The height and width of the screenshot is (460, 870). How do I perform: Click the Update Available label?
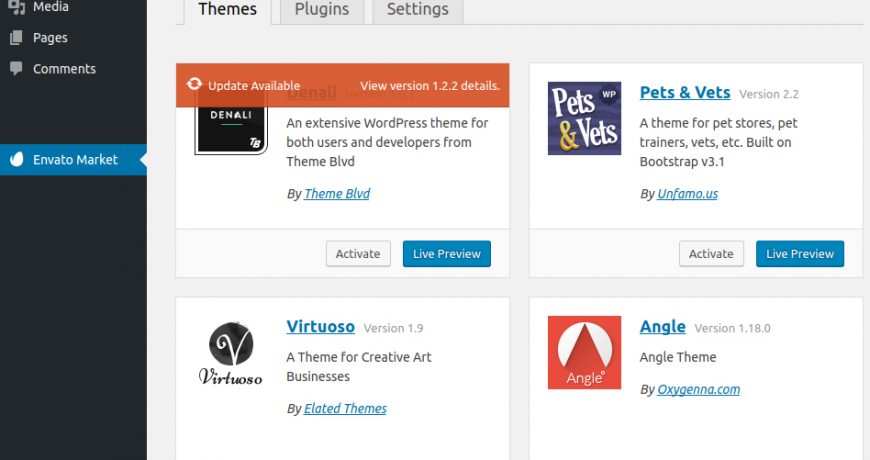[254, 86]
